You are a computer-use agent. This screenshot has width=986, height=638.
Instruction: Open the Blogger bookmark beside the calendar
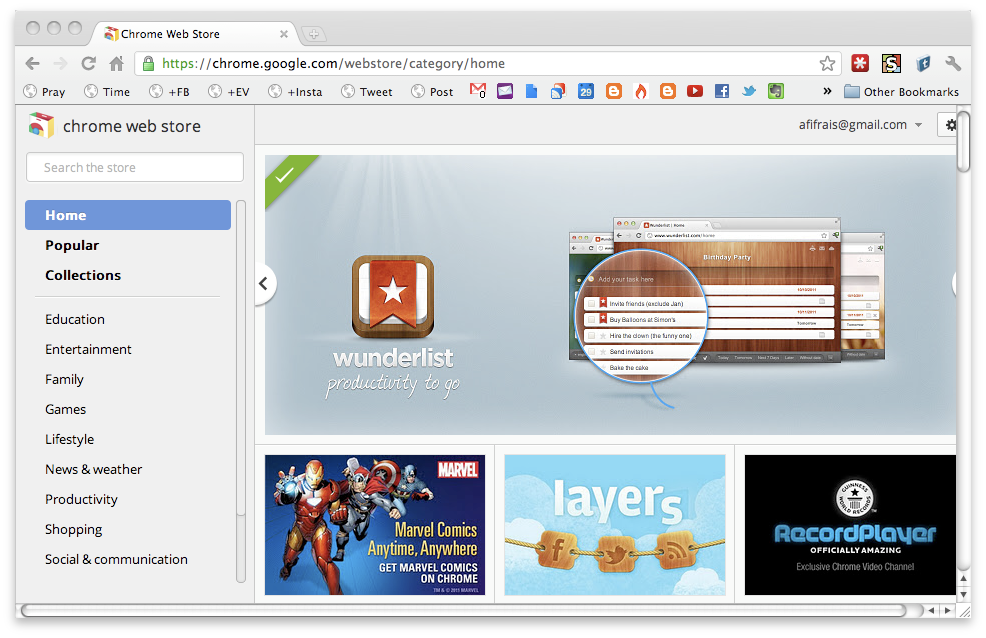point(614,91)
